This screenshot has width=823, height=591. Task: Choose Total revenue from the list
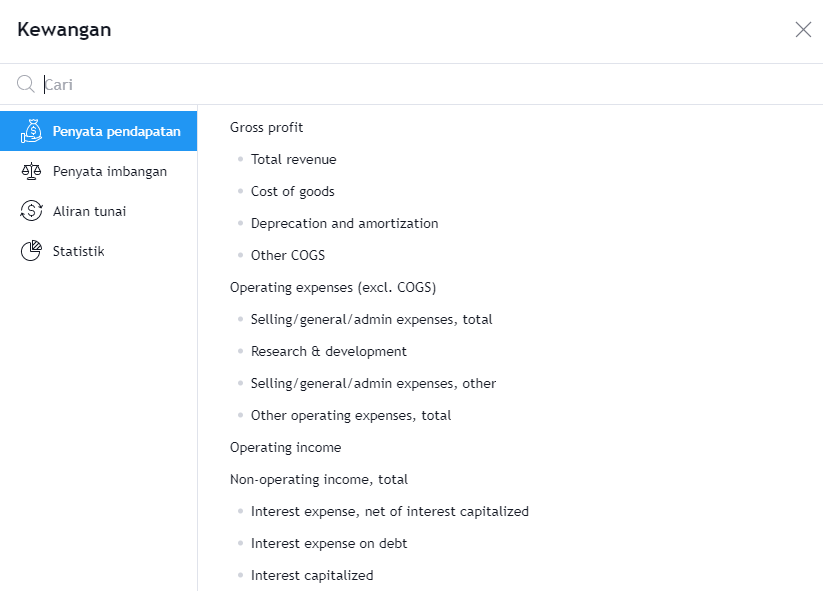293,159
